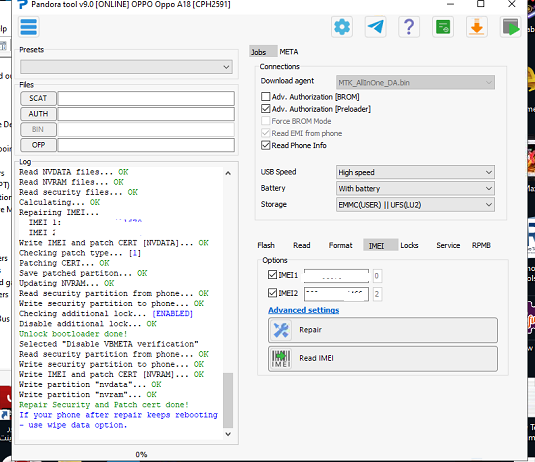Open settings via the gear icon
Viewport: 535px width, 462px height.
coord(342,27)
